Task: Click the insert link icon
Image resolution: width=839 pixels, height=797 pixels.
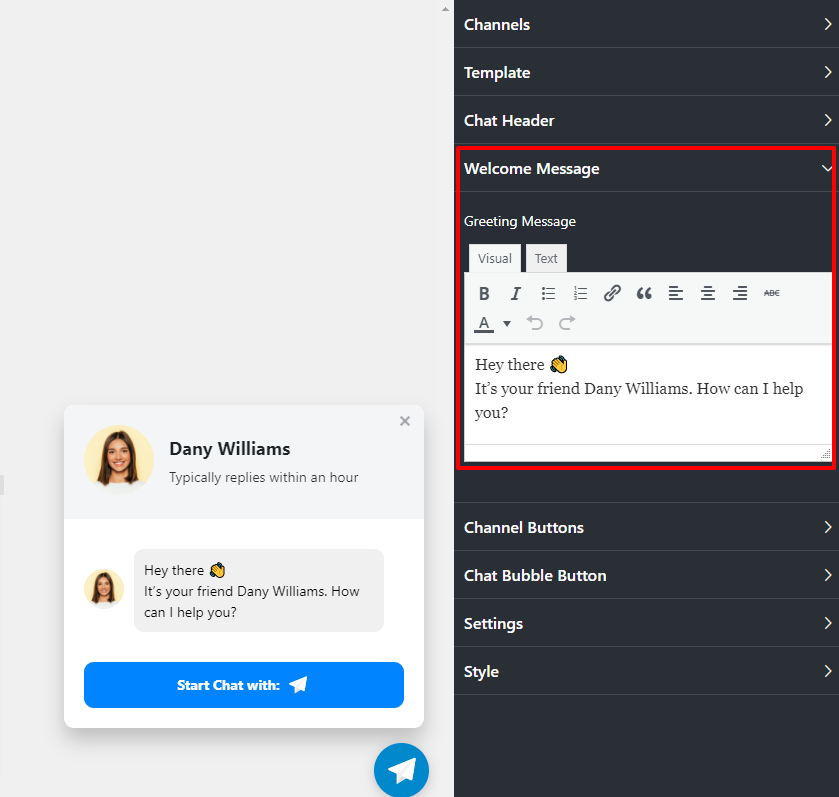Action: [612, 293]
